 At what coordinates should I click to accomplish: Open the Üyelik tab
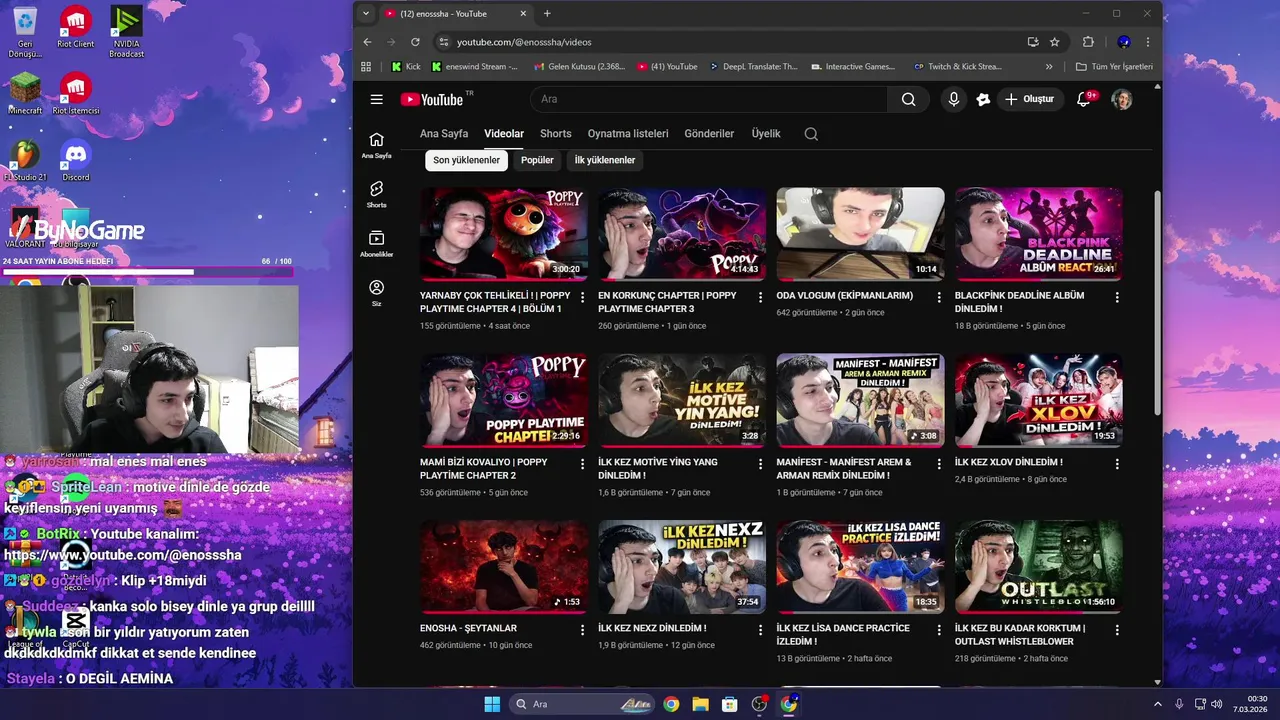point(766,134)
